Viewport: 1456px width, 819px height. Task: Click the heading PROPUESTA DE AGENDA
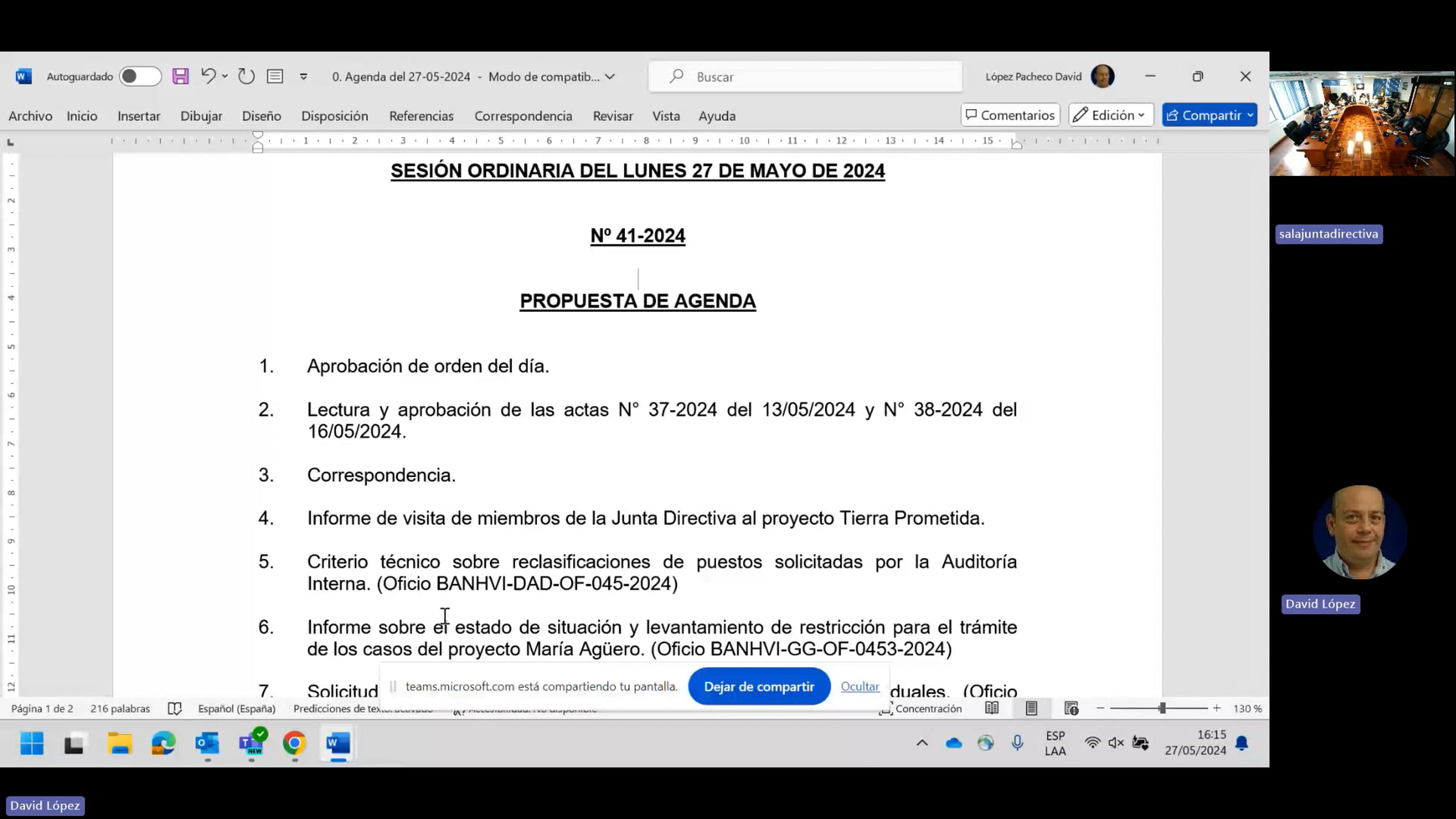[x=638, y=302]
